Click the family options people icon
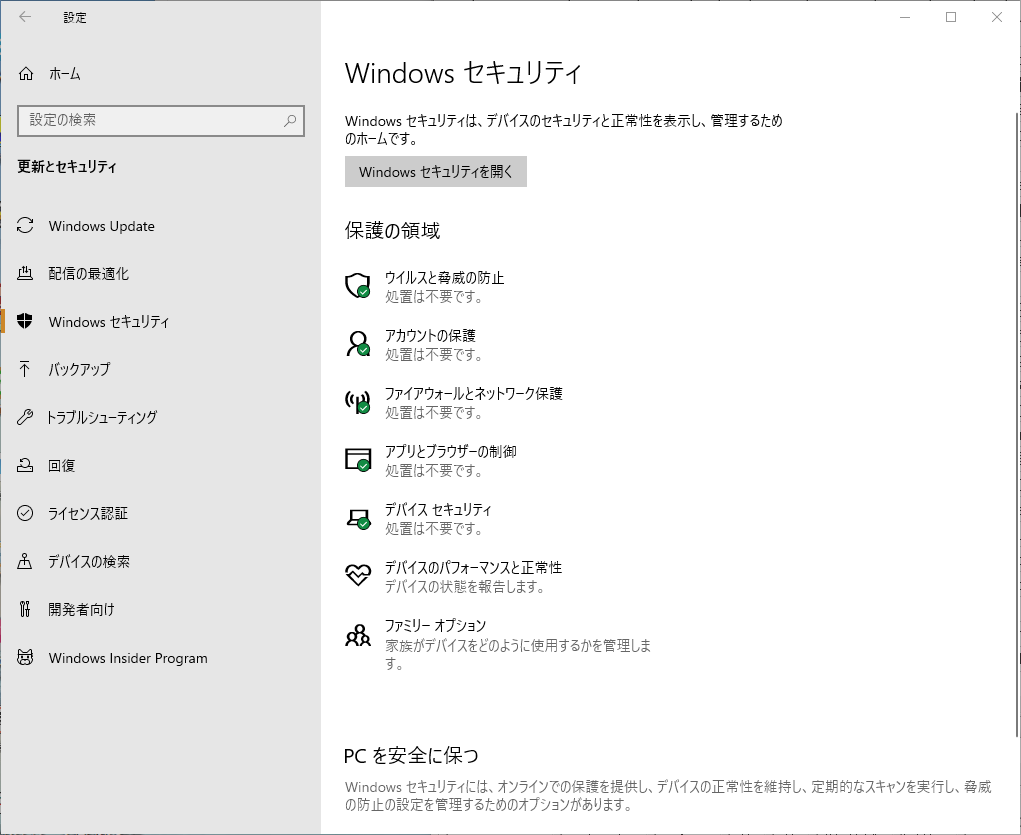This screenshot has width=1021, height=835. click(357, 634)
